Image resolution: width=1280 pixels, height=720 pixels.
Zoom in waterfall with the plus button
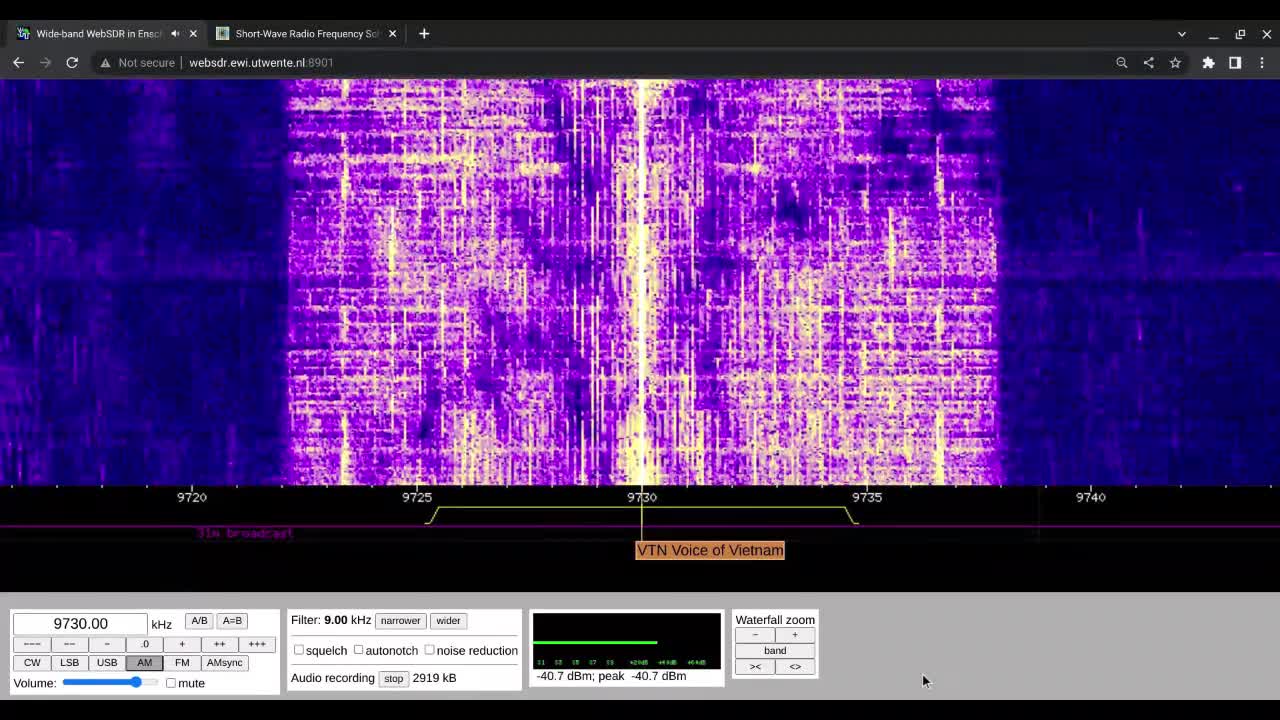click(x=795, y=635)
